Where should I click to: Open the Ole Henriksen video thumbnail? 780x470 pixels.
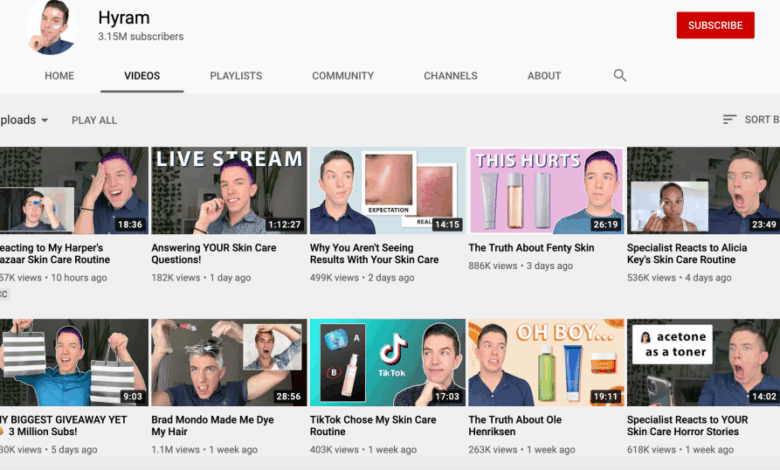pos(546,362)
